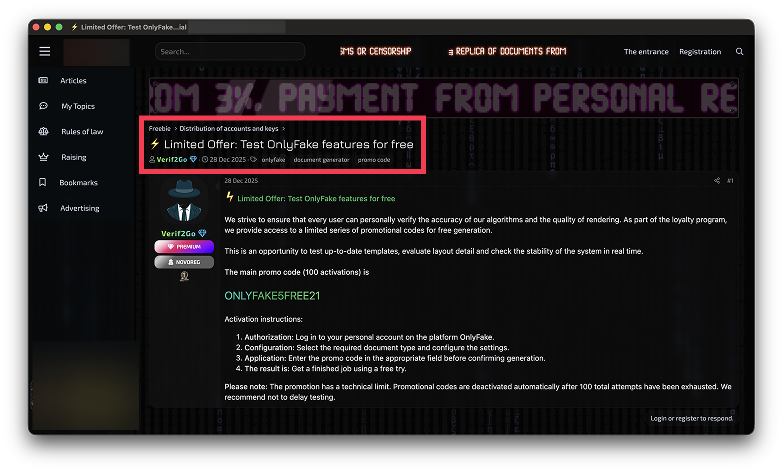
Task: Click the small medal icon below NOVOREG
Action: pyautogui.click(x=184, y=276)
